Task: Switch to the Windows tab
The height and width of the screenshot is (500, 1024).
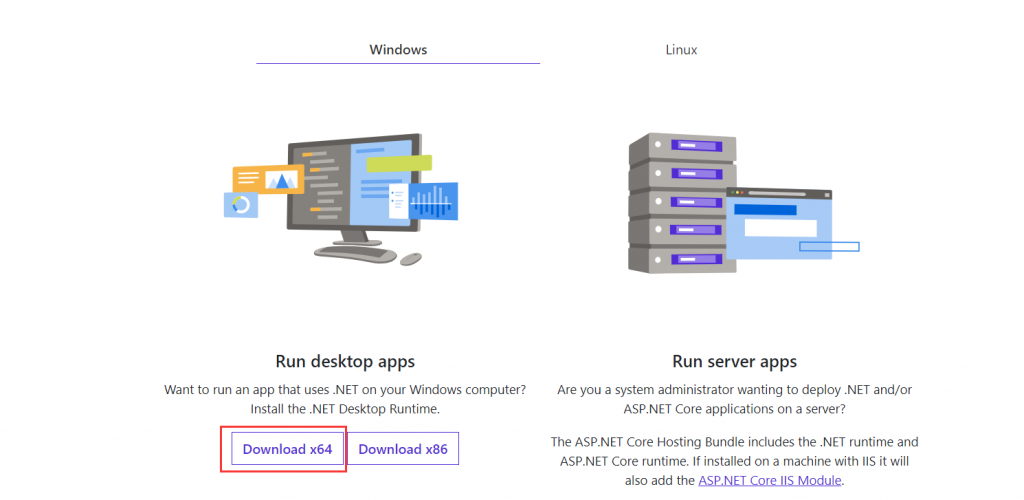Action: pos(398,49)
